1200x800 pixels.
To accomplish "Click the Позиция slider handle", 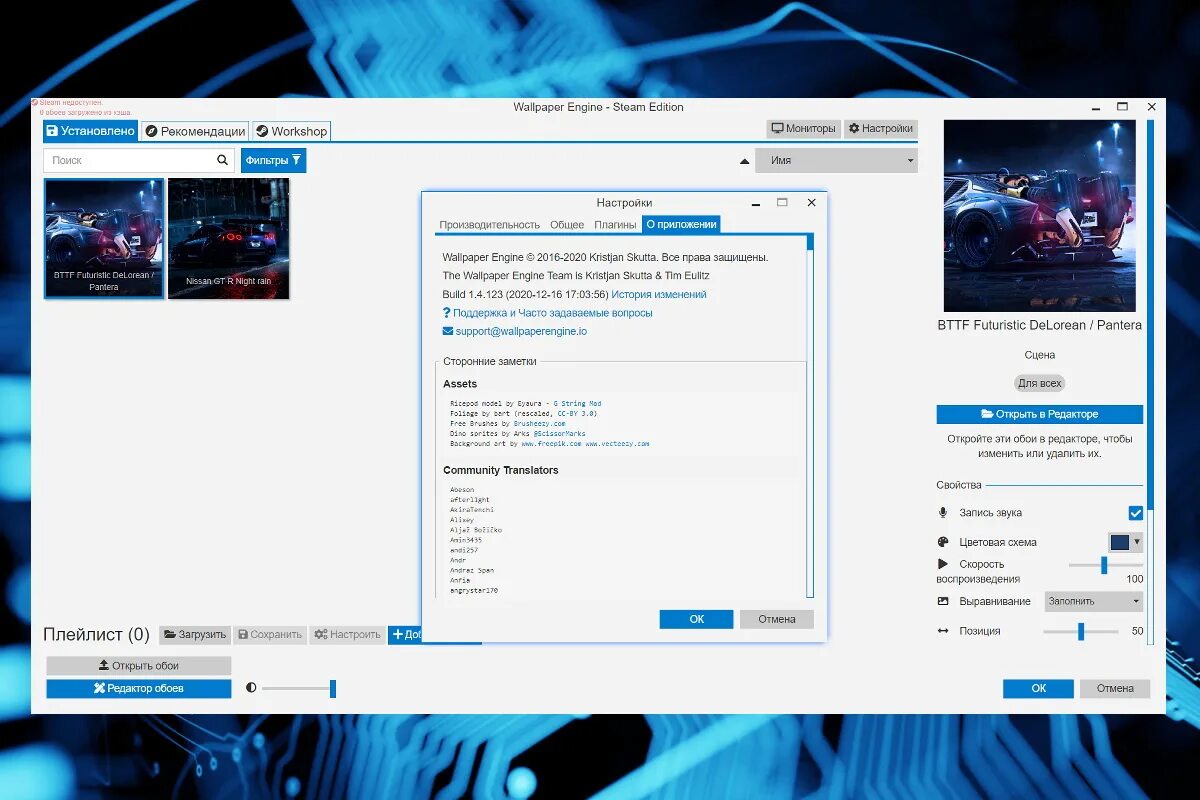I will coord(1081,631).
